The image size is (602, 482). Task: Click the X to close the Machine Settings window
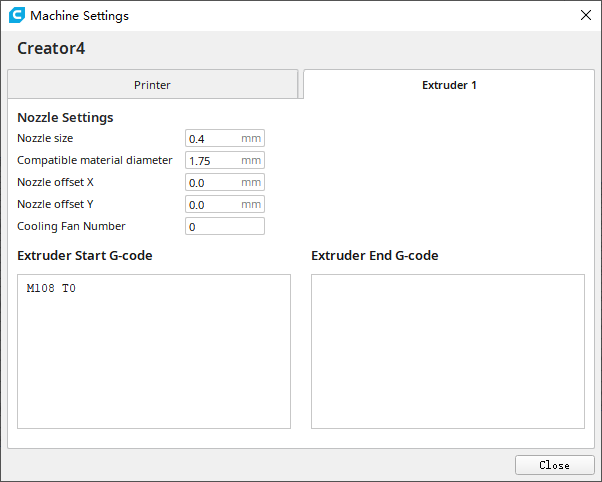click(585, 15)
